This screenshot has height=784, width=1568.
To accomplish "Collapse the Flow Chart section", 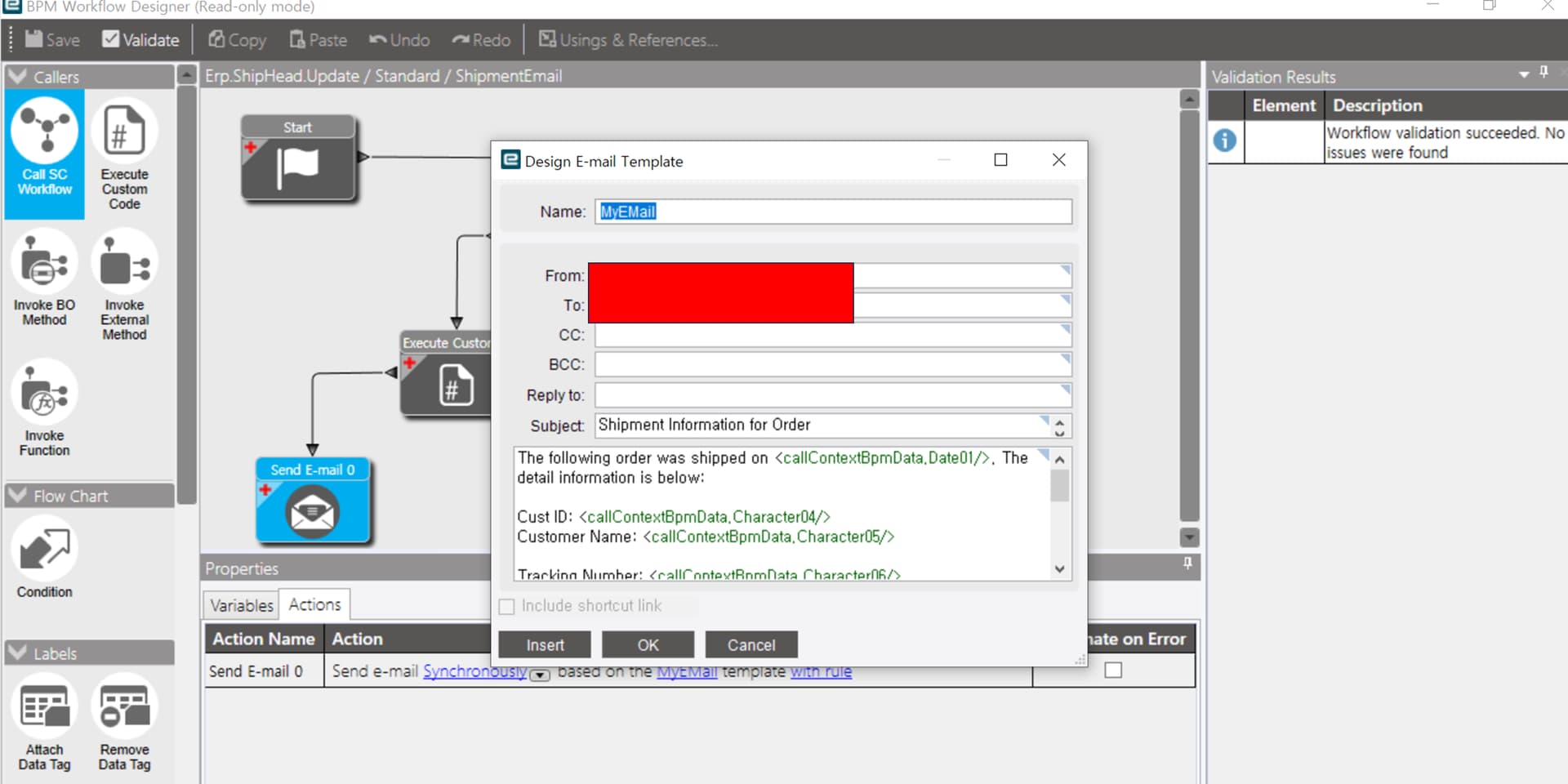I will (18, 495).
